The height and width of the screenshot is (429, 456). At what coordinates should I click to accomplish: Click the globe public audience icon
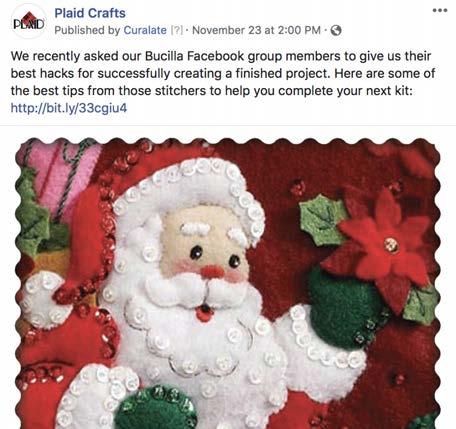point(336,30)
